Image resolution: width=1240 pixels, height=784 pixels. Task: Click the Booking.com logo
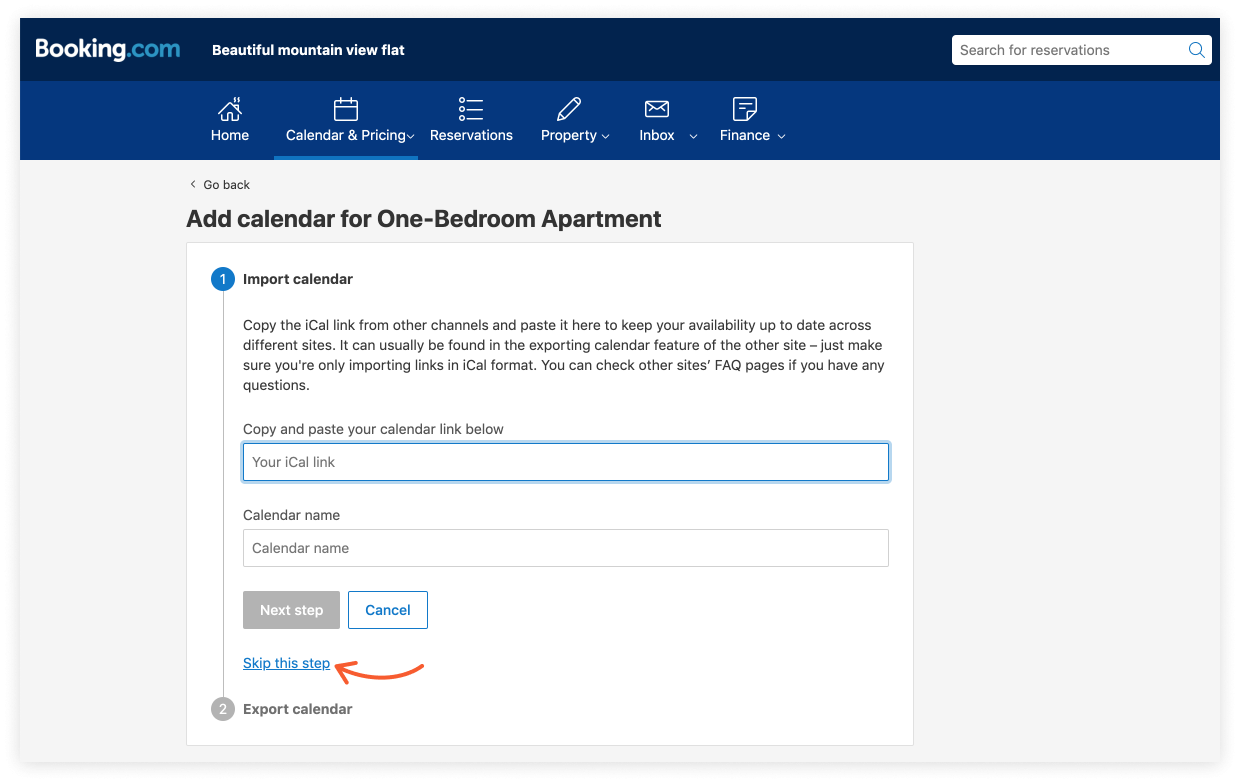click(x=108, y=49)
